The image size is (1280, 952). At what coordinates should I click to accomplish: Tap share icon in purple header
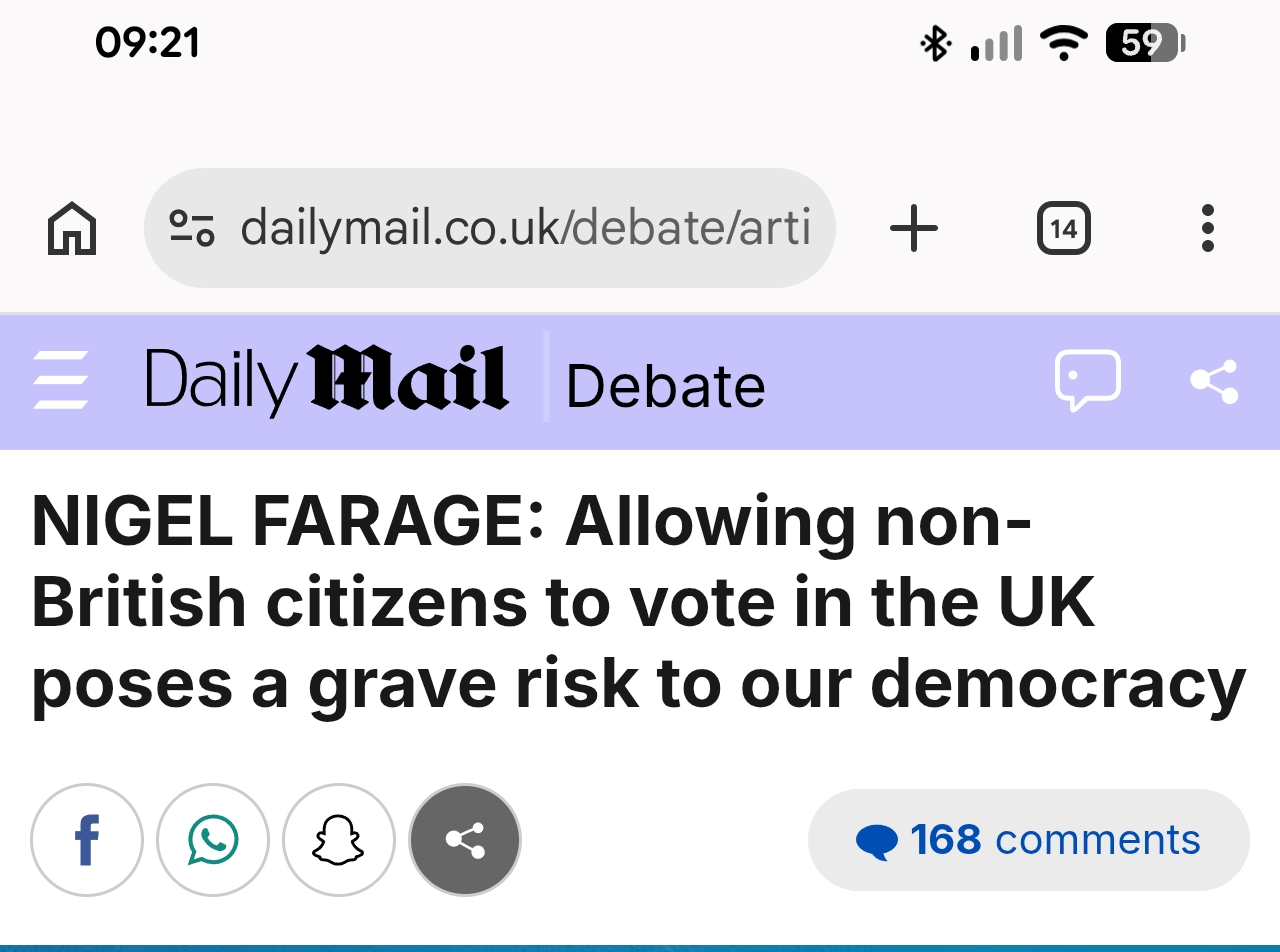click(x=1214, y=381)
